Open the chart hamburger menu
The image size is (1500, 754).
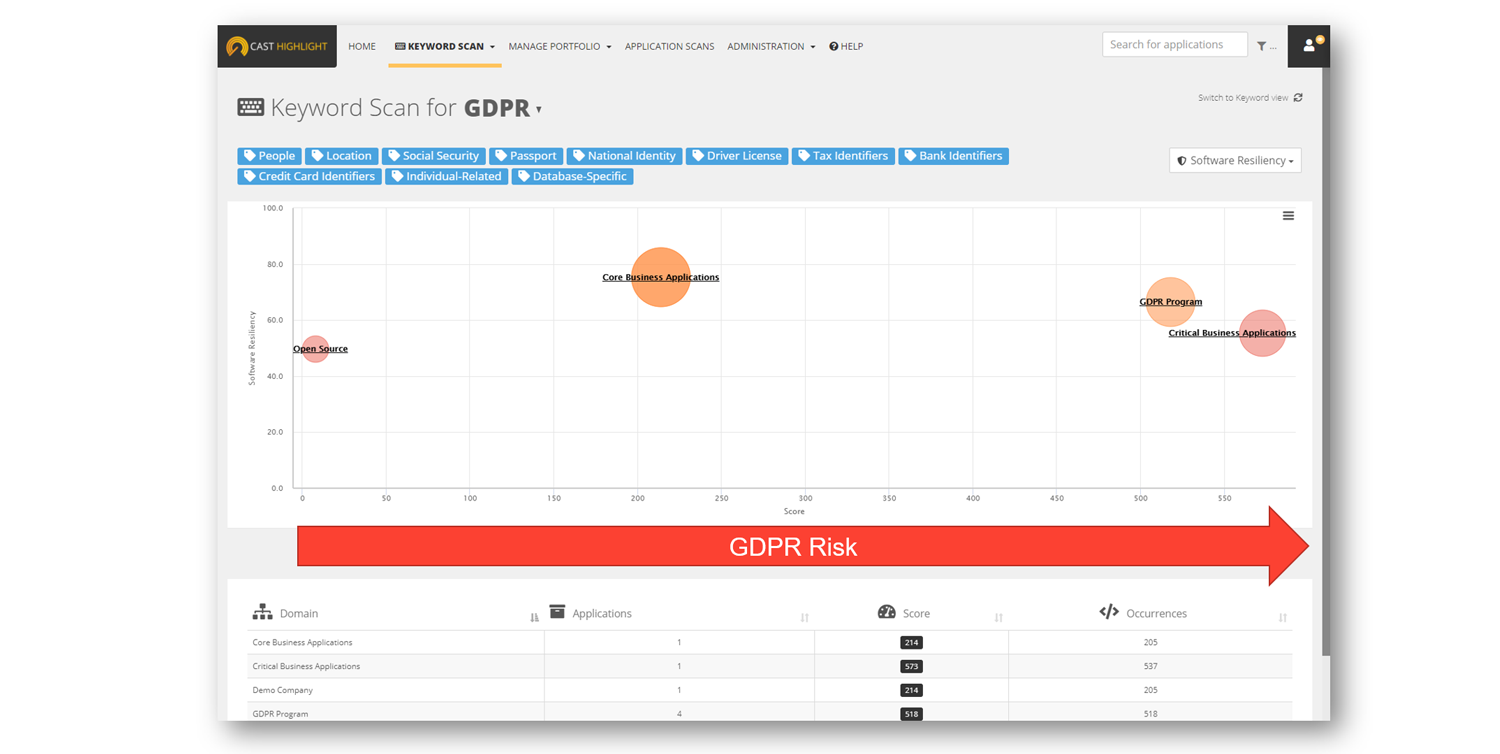tap(1288, 216)
